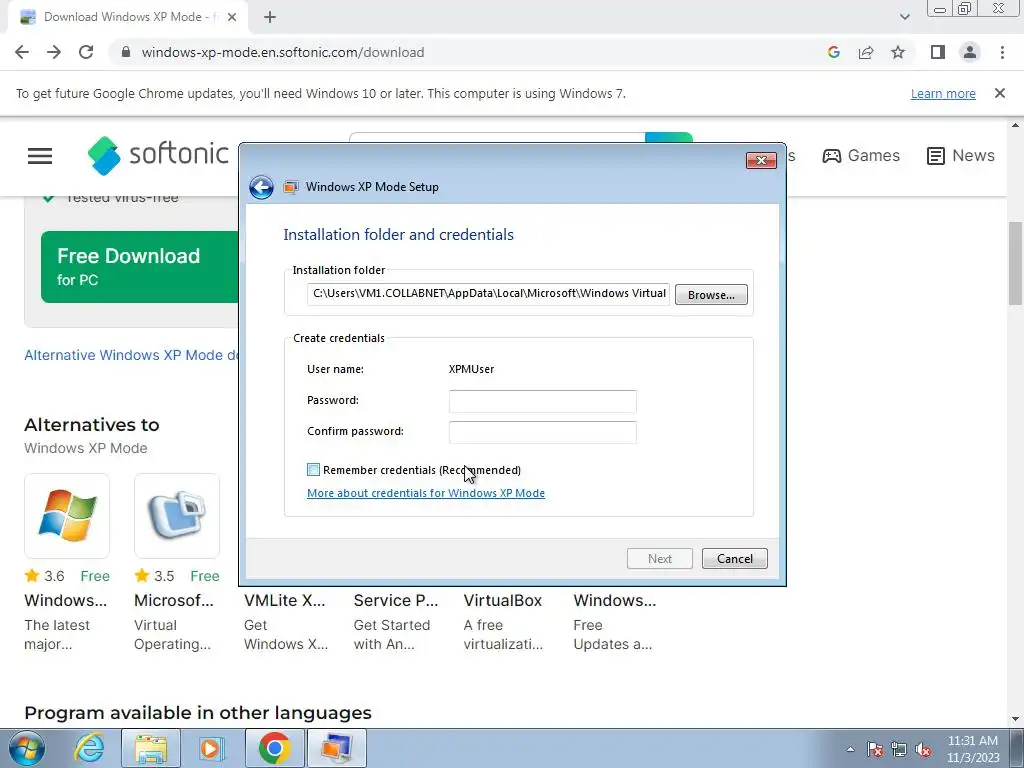Screen dimensions: 1024x768
Task: Open a new Chrome tab
Action: click(270, 17)
